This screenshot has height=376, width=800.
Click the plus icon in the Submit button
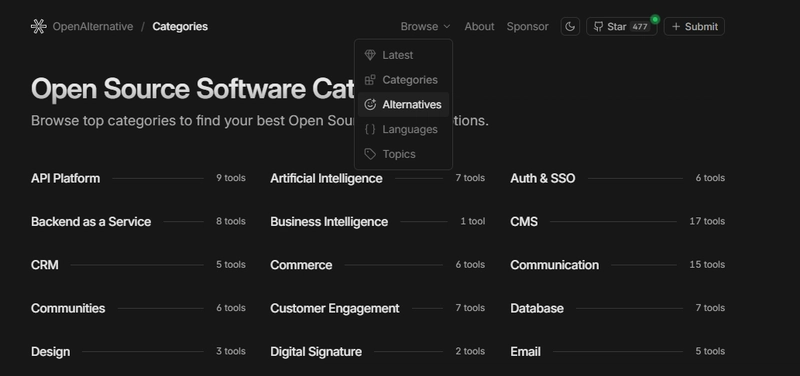coord(676,27)
